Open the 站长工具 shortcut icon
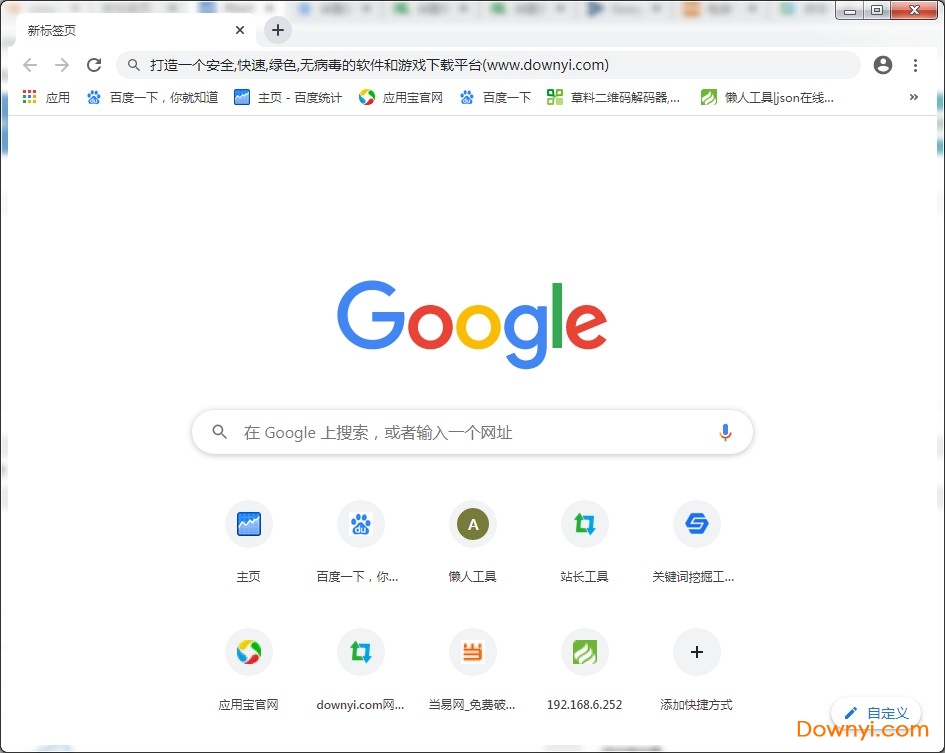This screenshot has height=753, width=945. tap(584, 524)
